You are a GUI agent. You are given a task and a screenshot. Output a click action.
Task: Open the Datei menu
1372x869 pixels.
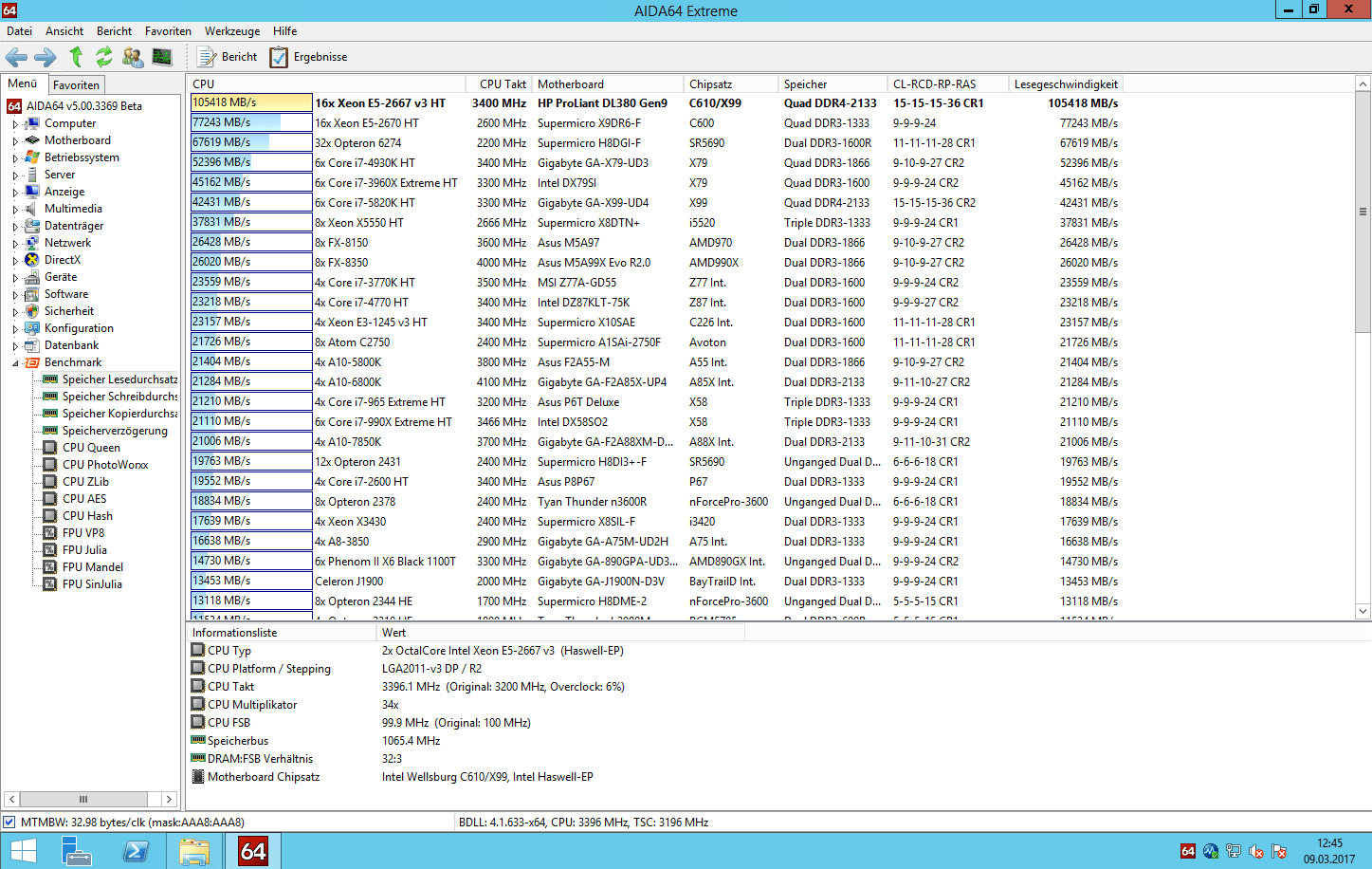19,31
